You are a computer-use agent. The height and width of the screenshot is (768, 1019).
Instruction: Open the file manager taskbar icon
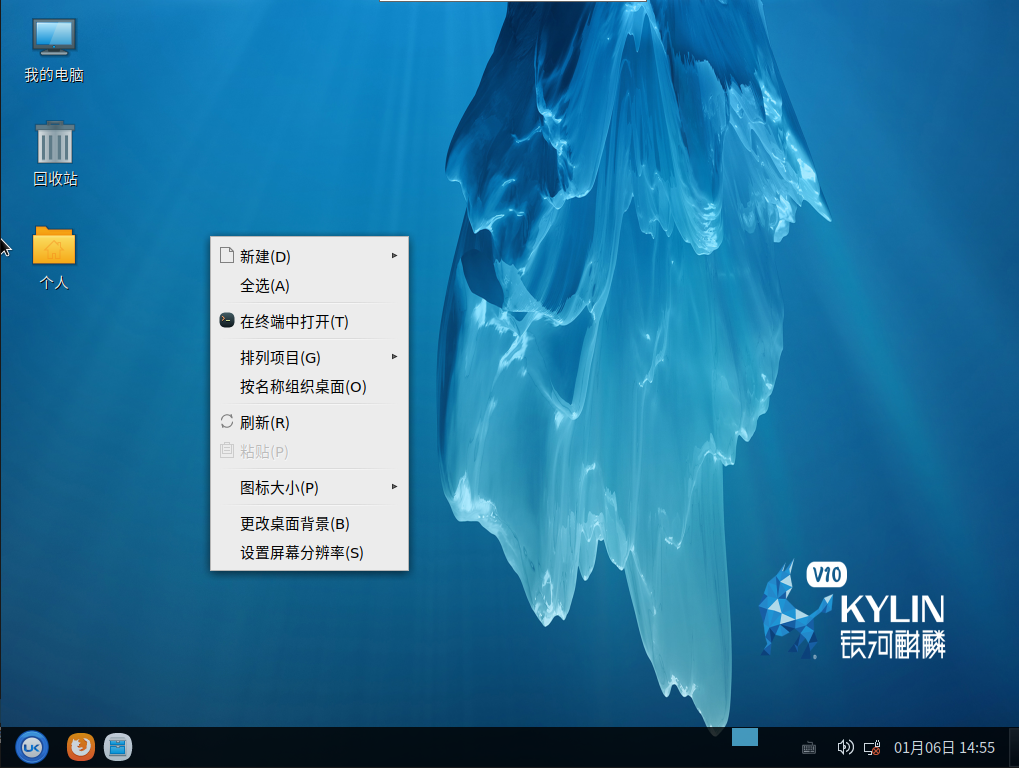coord(118,746)
